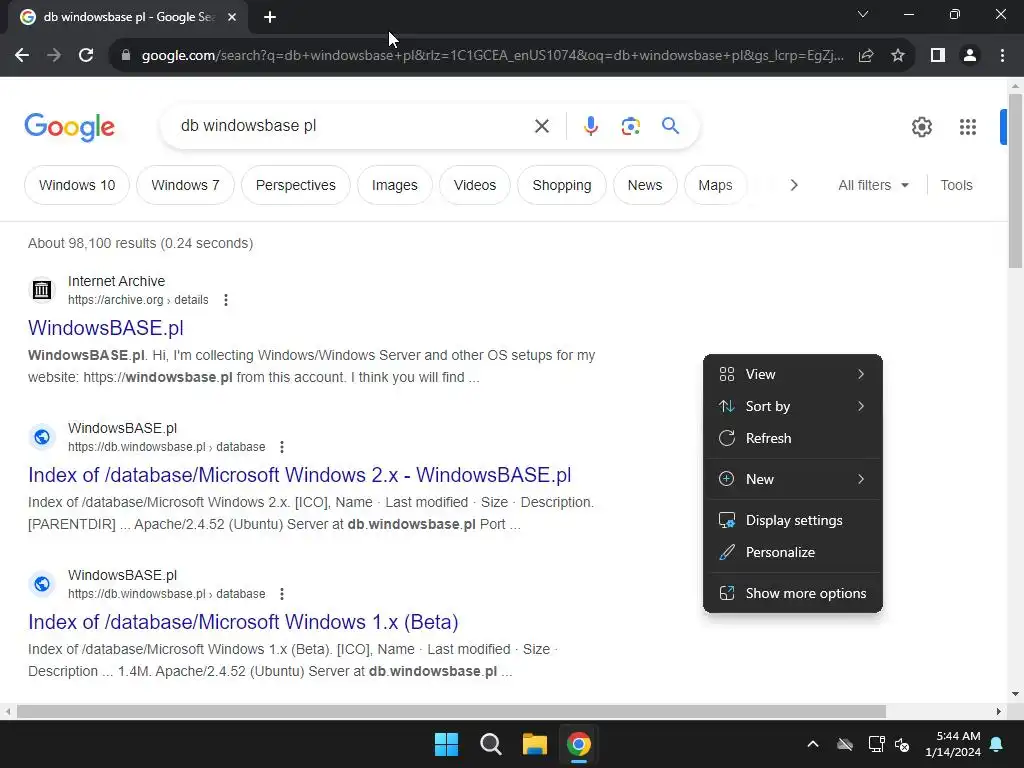Open more options for Windows 2.x result
The height and width of the screenshot is (768, 1024).
(282, 447)
